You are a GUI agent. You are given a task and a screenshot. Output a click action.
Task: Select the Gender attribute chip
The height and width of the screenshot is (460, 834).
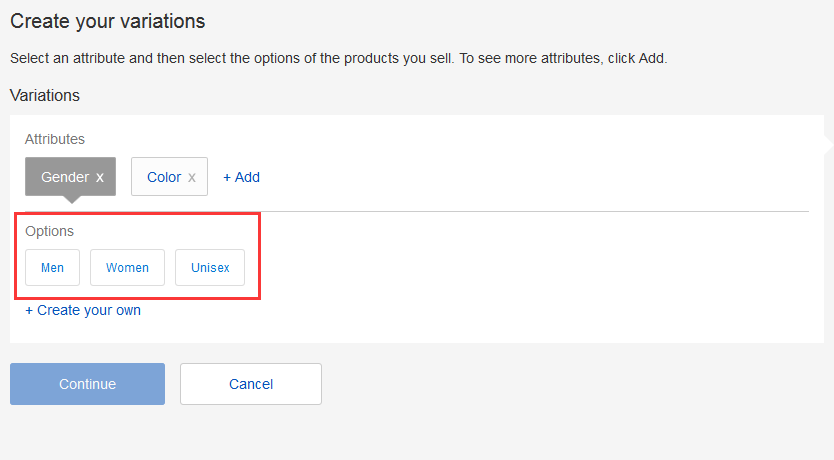[64, 177]
